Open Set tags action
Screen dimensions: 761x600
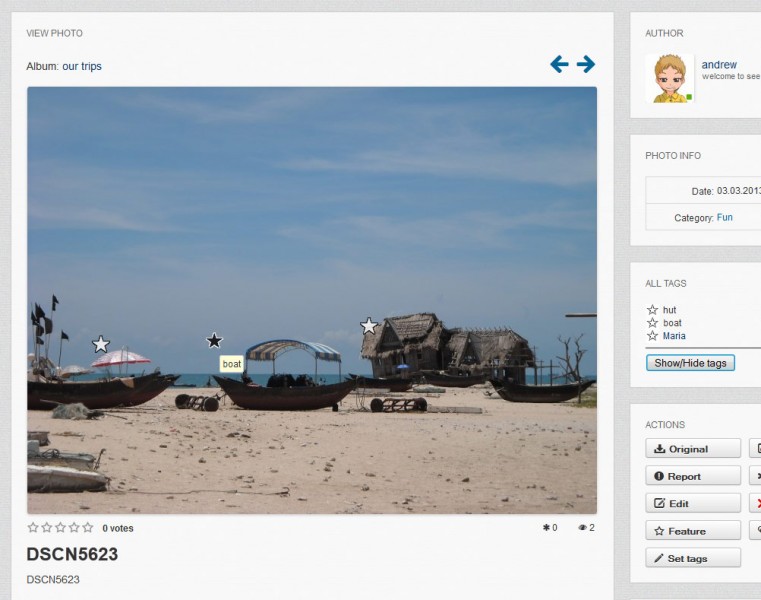(x=693, y=558)
